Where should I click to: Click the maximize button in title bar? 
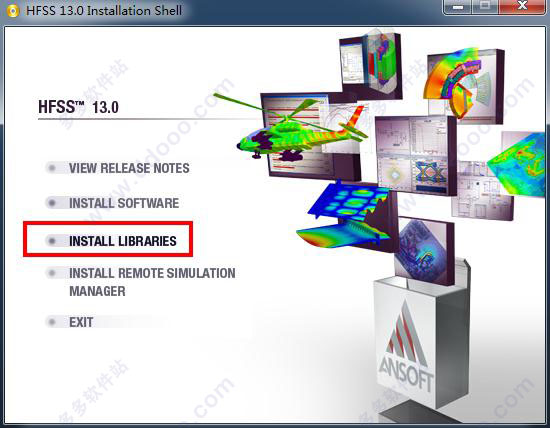pos(485,6)
